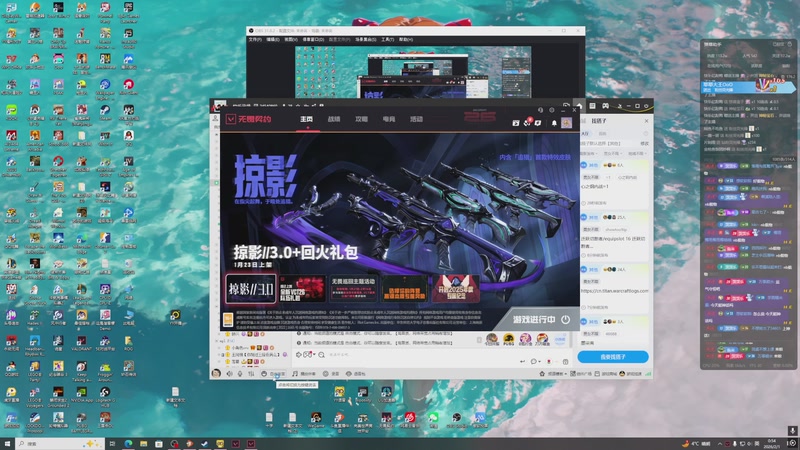Image resolution: width=800 pixels, height=450 pixels.
Task: Open the 编辑(E) menu in OBS window
Action: [x=272, y=39]
